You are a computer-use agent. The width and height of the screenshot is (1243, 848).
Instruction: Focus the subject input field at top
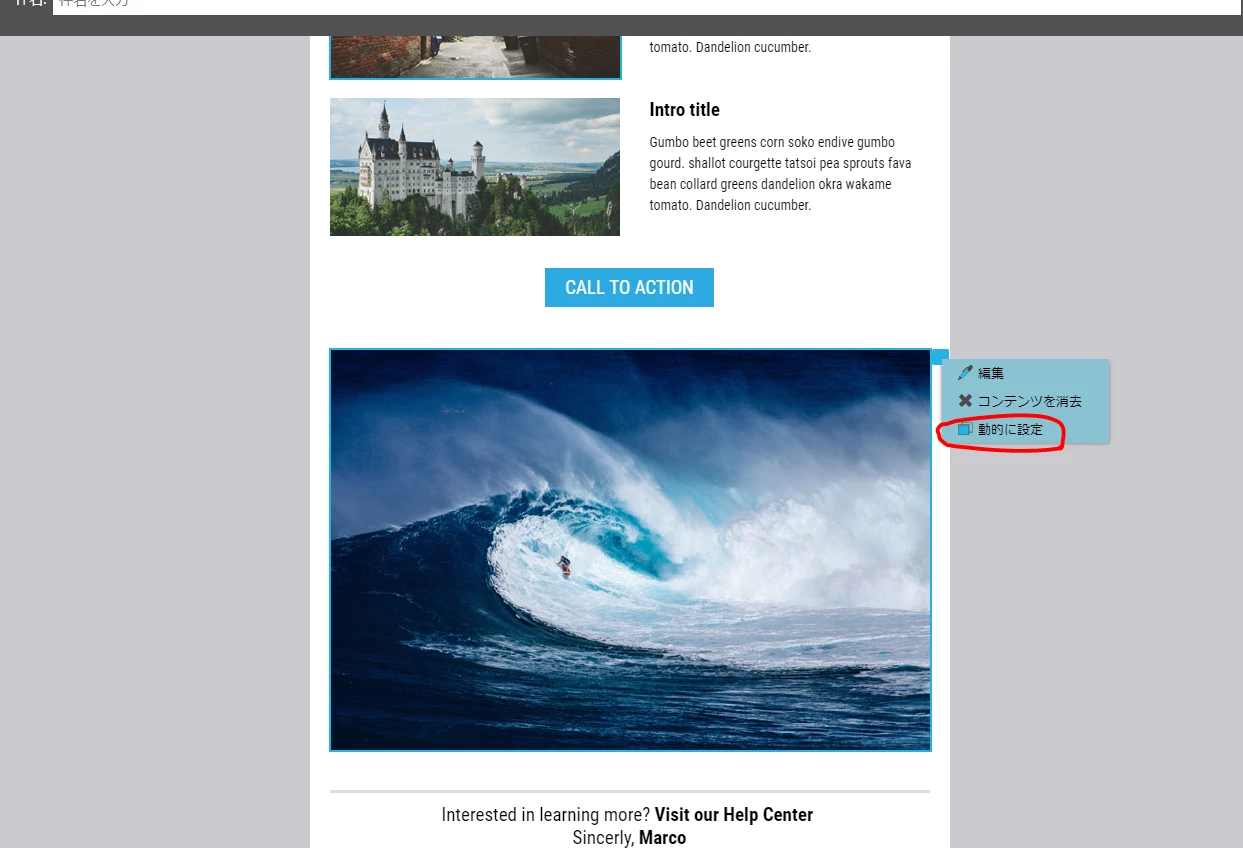click(646, 7)
